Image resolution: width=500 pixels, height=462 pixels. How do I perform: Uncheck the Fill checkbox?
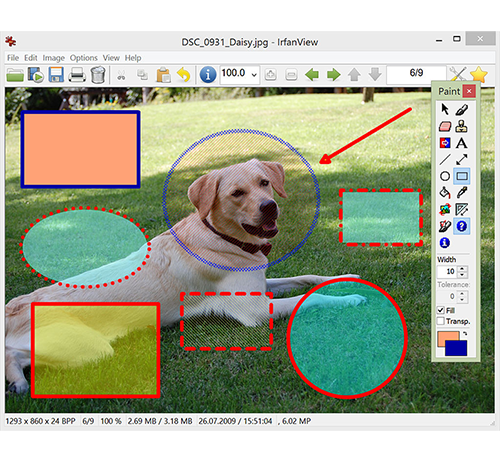[x=441, y=310]
